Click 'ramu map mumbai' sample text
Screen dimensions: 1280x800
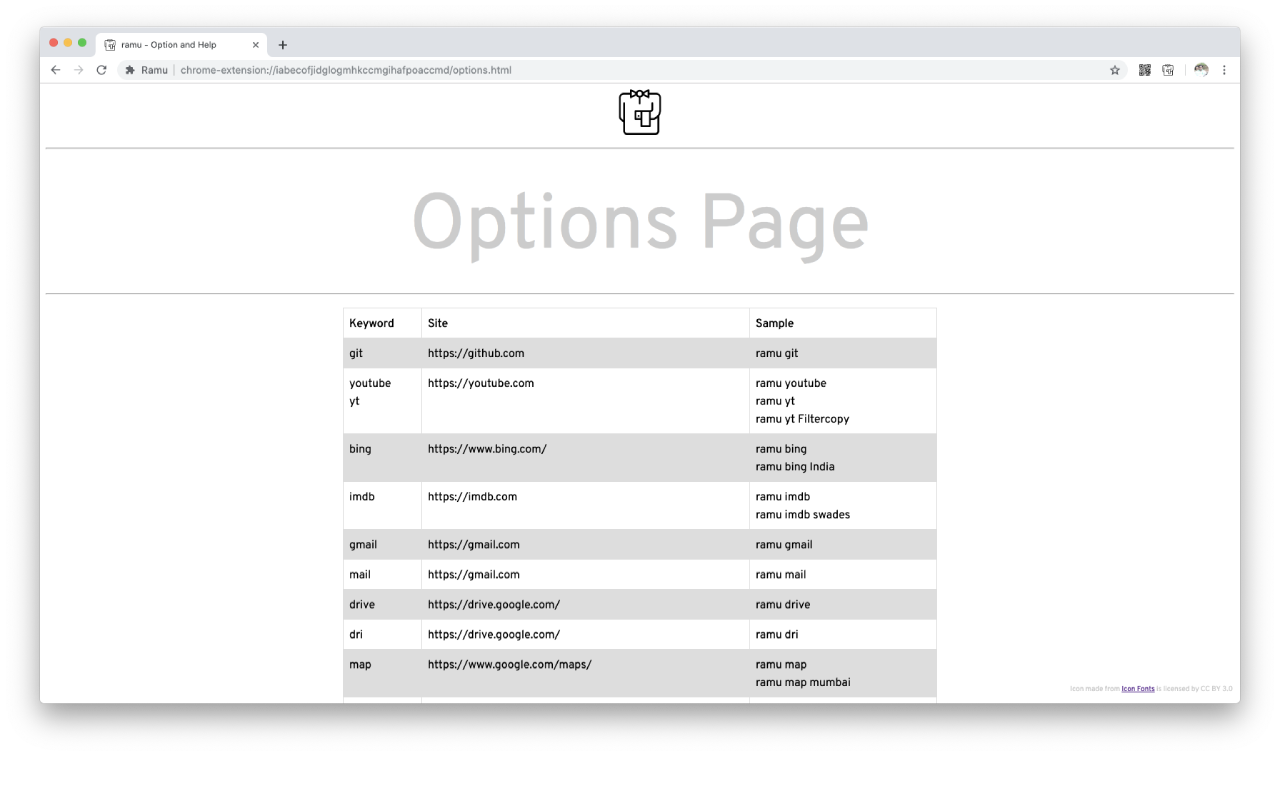coord(803,683)
